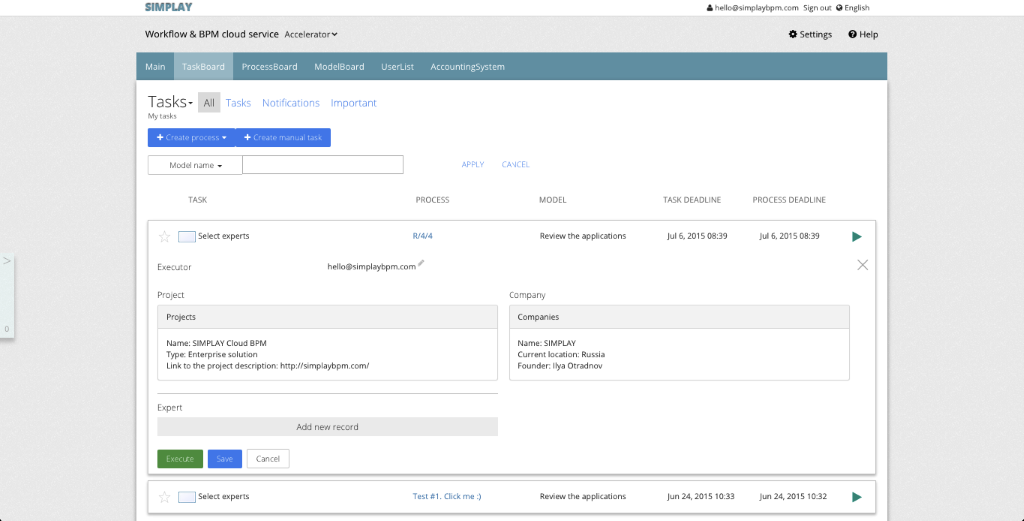Expand the left side panel arrow

pyautogui.click(x=7, y=261)
